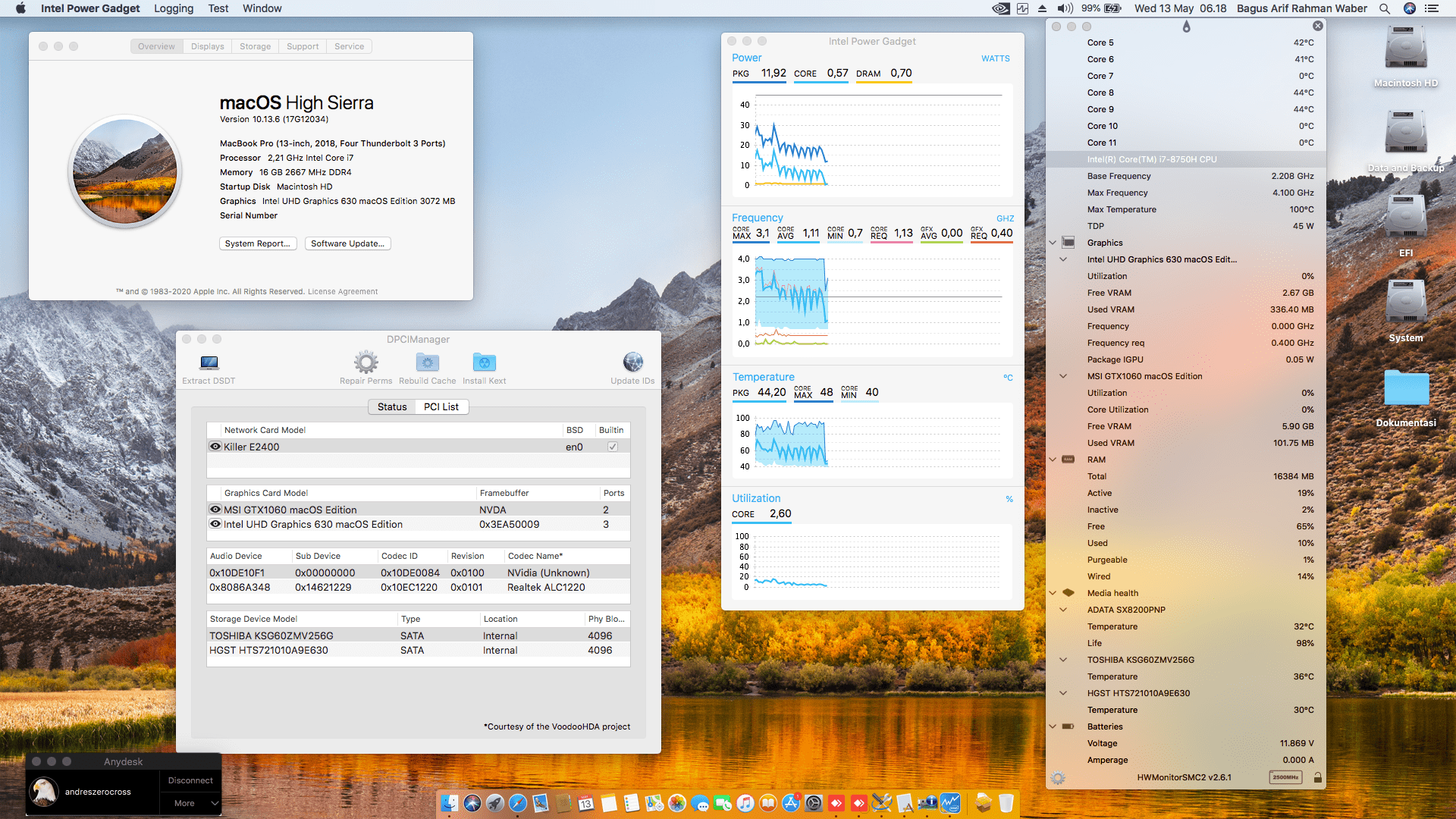Open System Preferences from the dock
Image resolution: width=1456 pixels, height=819 pixels.
(814, 803)
